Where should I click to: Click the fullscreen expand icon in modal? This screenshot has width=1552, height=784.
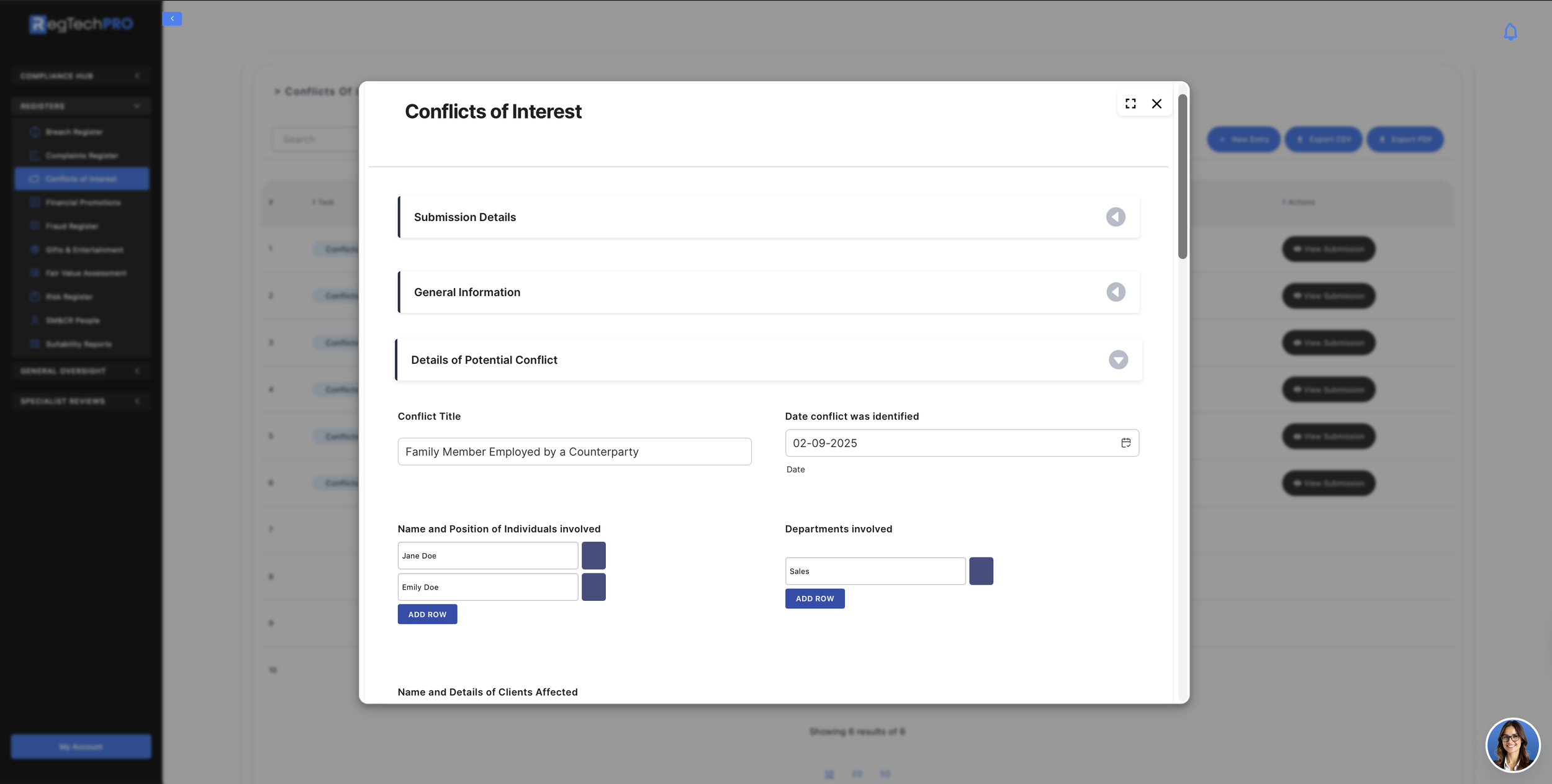[x=1130, y=104]
